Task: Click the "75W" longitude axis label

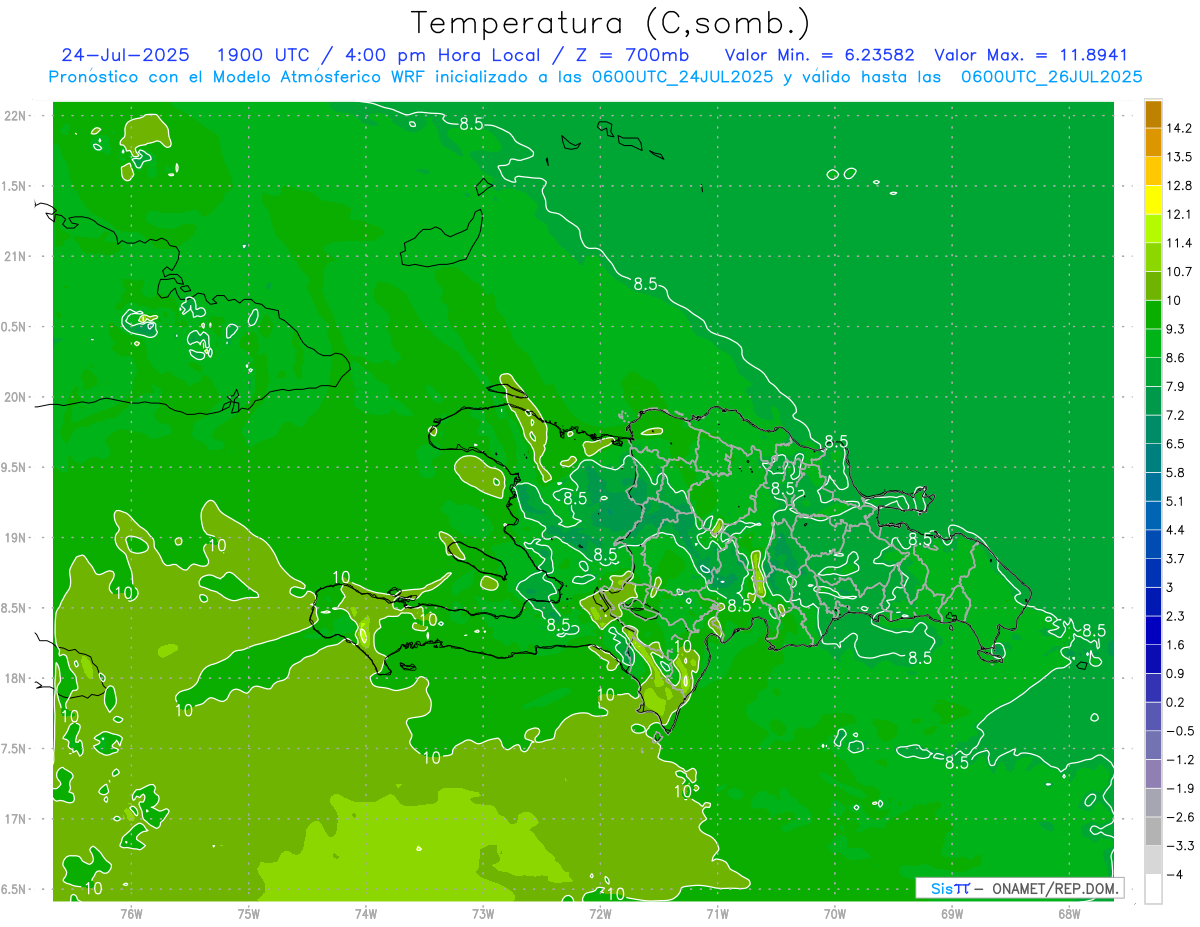Action: 249,914
